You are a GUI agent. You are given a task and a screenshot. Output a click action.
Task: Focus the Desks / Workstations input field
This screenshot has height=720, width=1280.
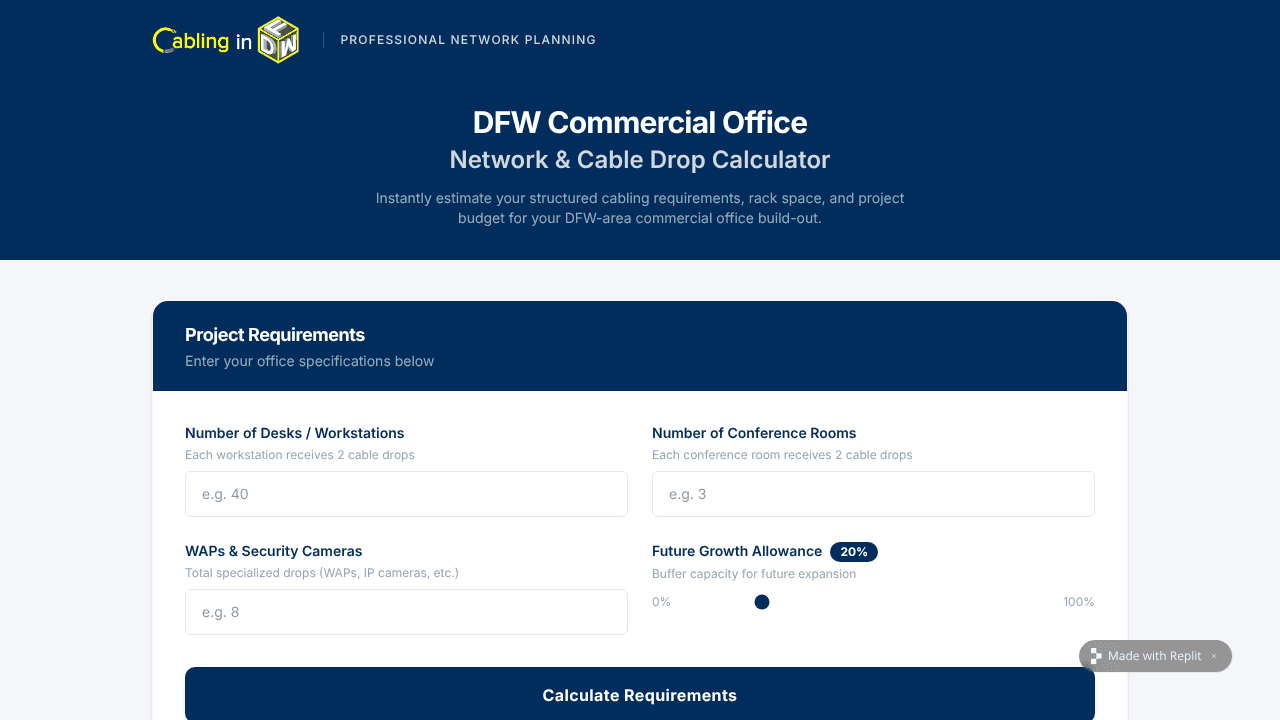tap(406, 494)
